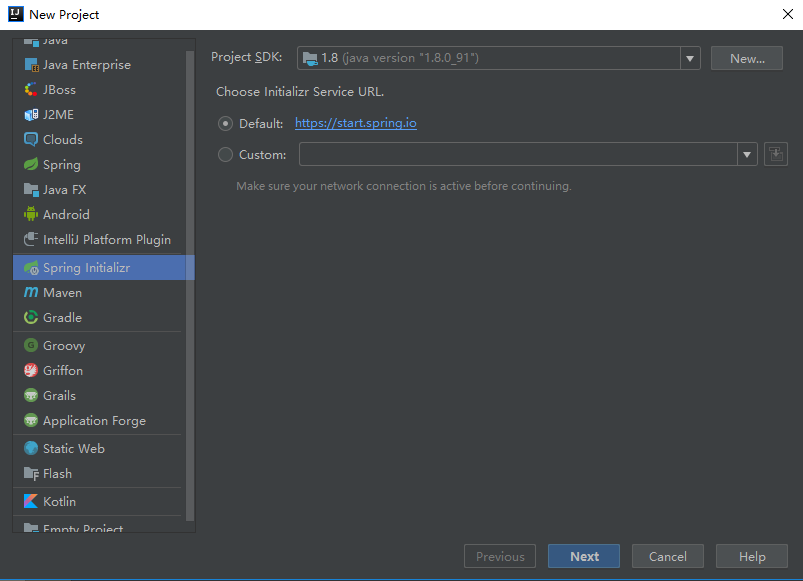Click the Spring leaf icon

click(31, 164)
